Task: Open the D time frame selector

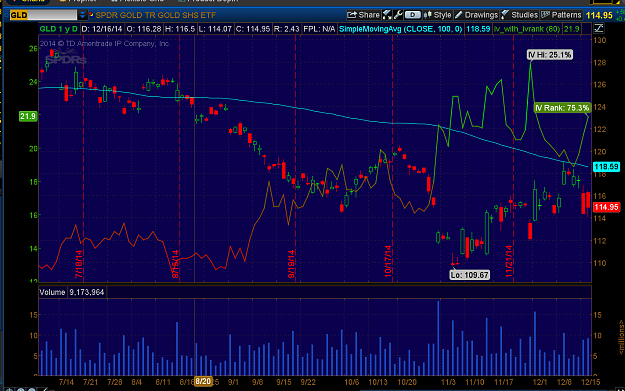Action: click(413, 15)
